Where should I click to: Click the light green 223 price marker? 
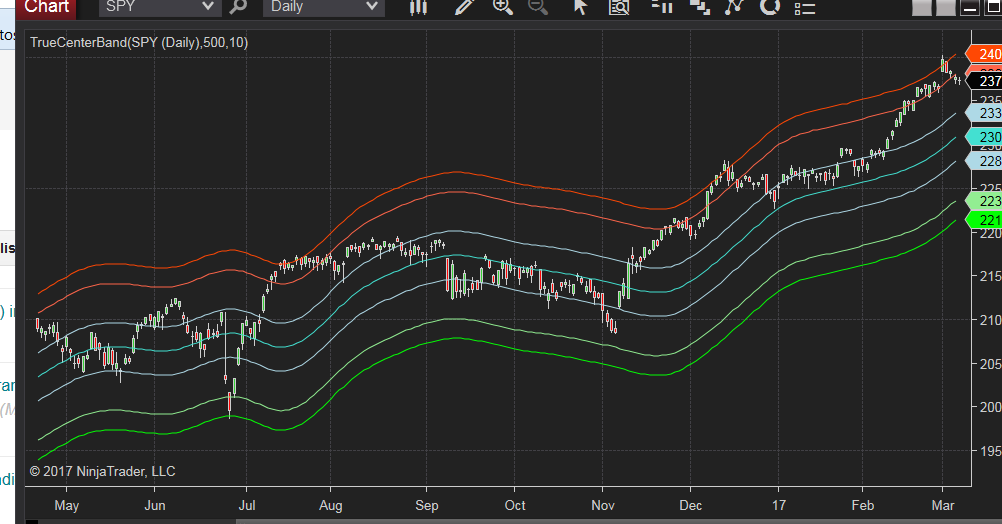pyautogui.click(x=985, y=201)
